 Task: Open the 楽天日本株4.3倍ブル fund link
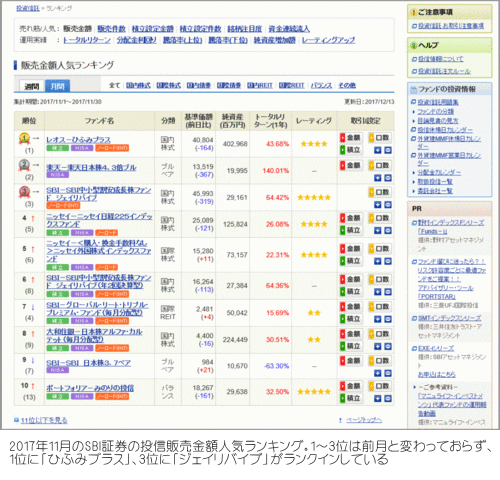[x=91, y=167]
